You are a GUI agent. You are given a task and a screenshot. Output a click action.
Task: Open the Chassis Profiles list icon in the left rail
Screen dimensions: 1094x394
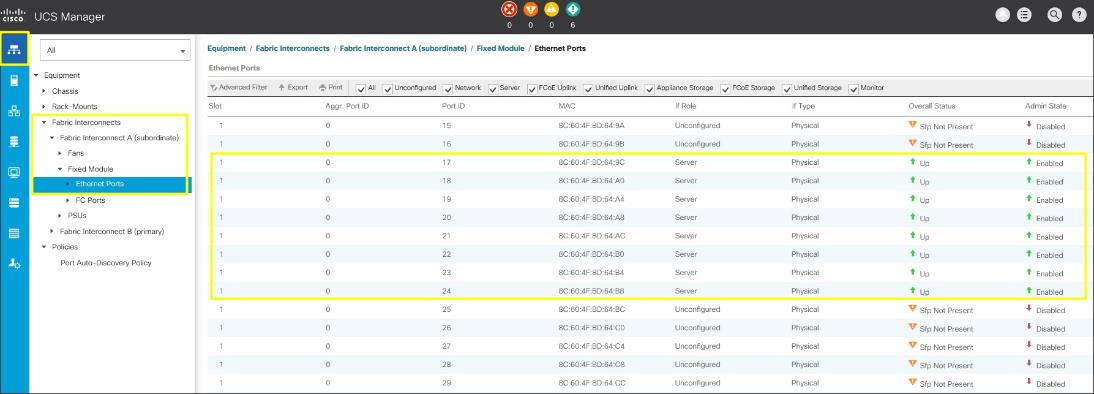[14, 234]
